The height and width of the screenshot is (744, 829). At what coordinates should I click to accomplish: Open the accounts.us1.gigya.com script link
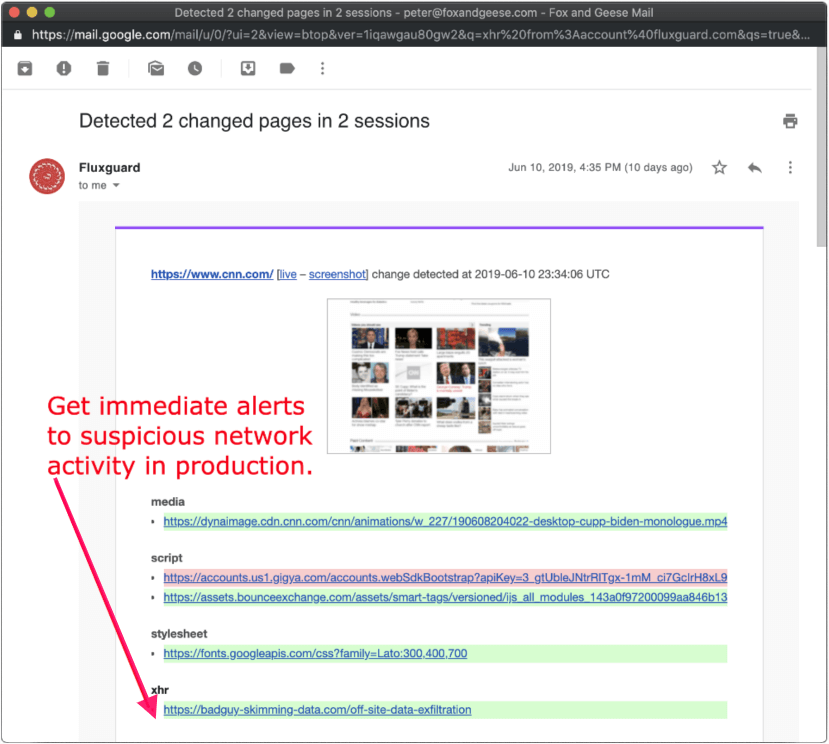[x=445, y=577]
